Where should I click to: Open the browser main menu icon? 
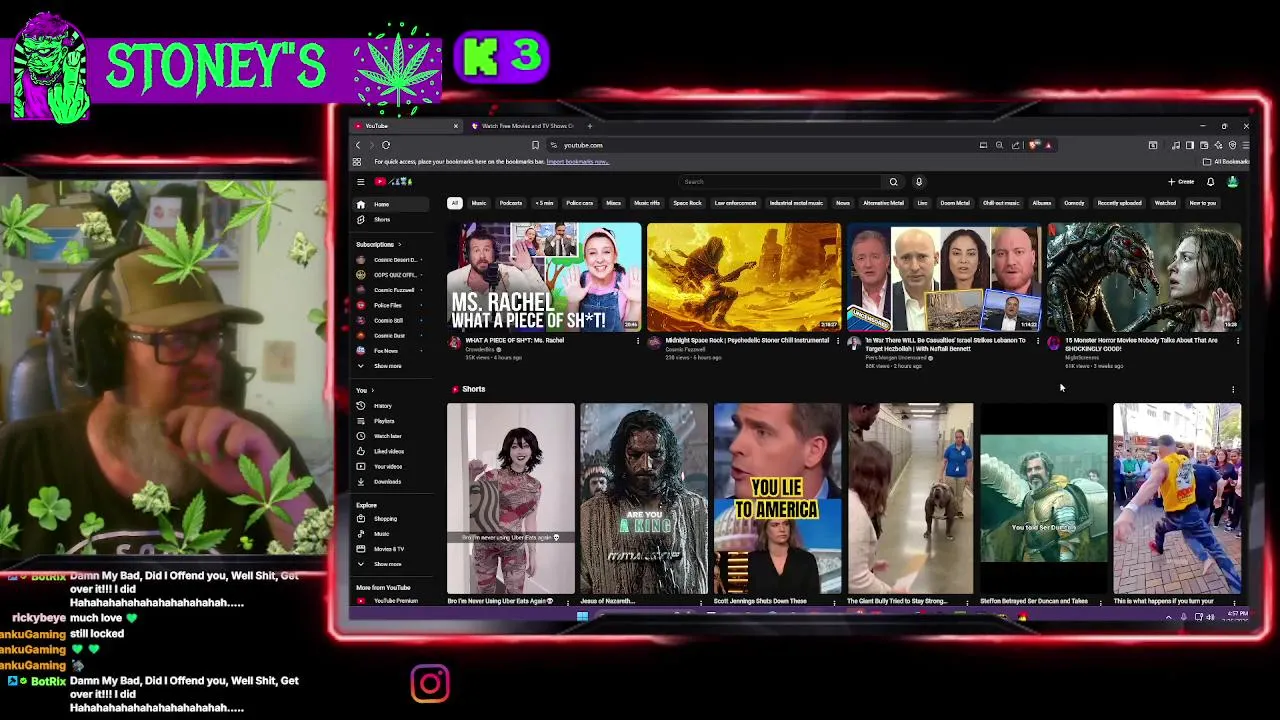[x=1245, y=145]
